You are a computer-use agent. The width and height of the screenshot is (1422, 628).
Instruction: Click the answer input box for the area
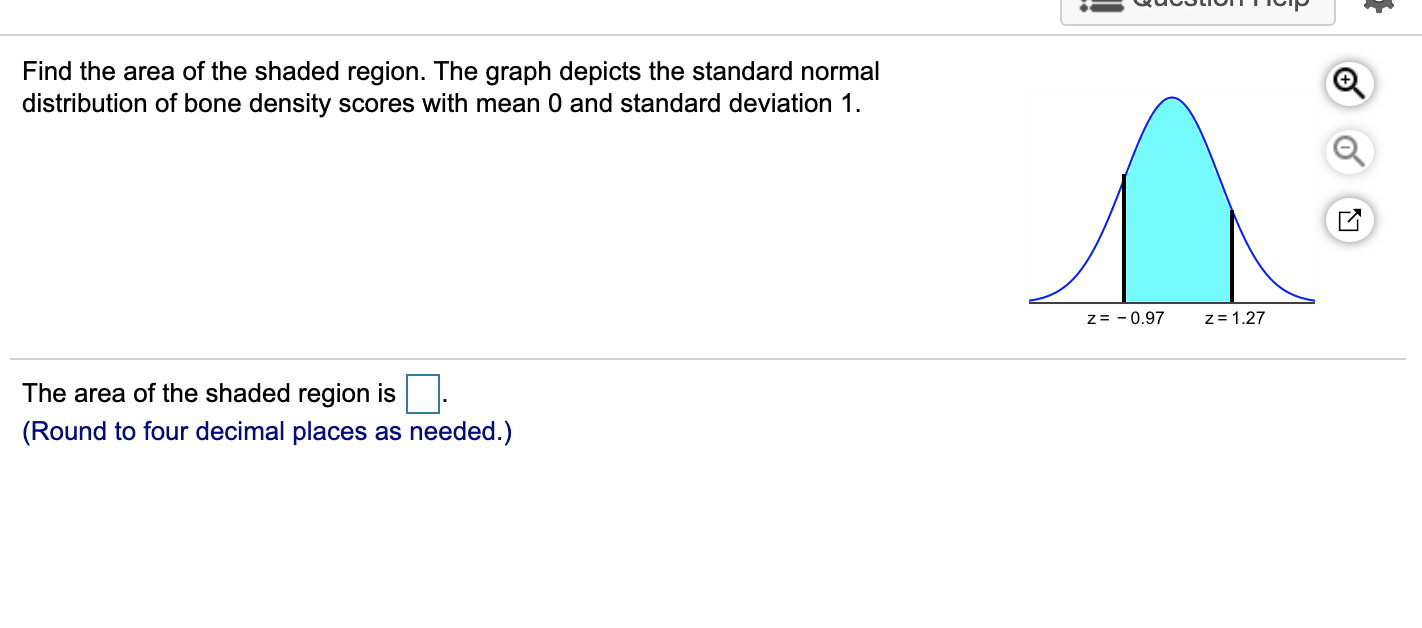tap(423, 394)
